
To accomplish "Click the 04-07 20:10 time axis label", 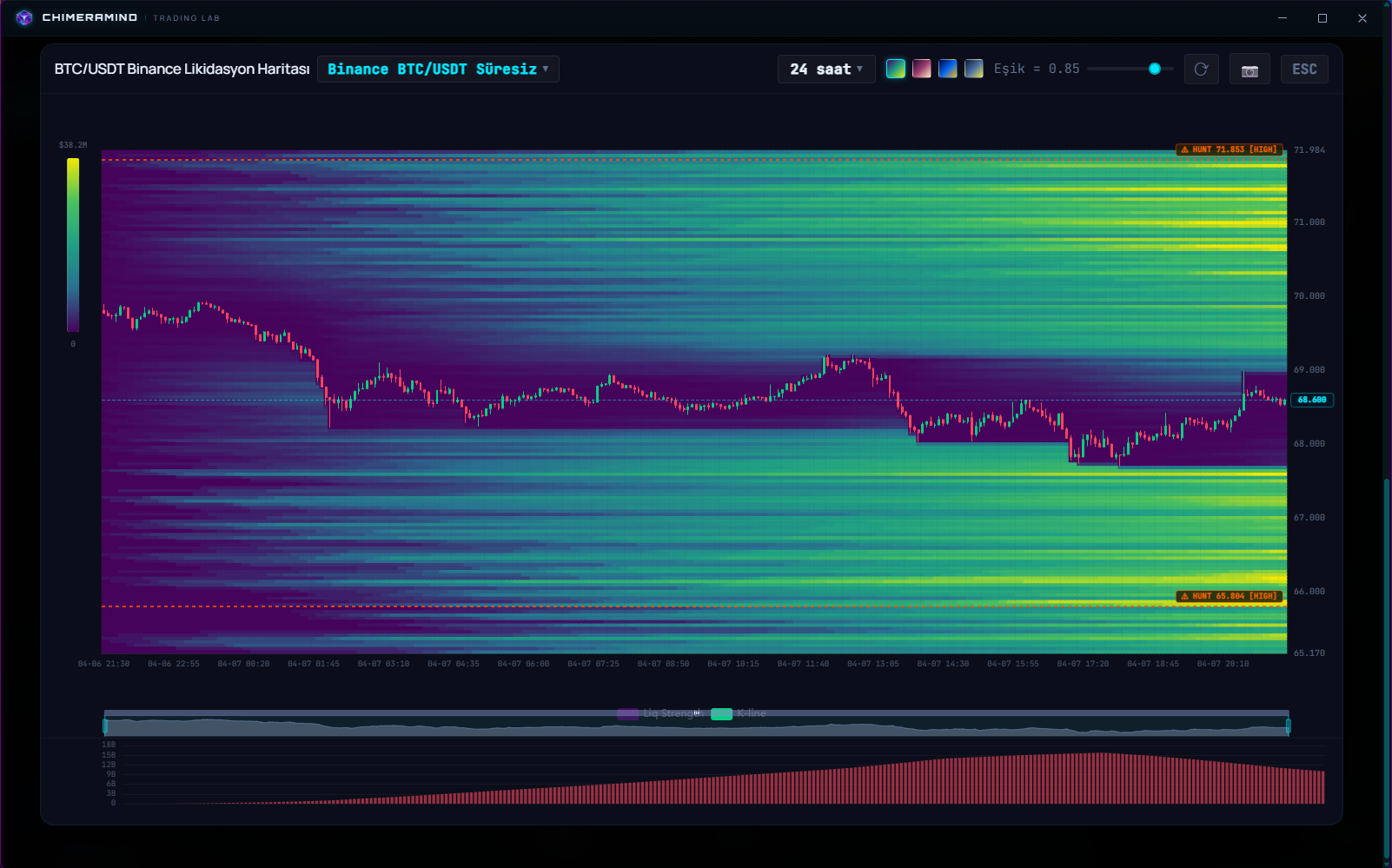I will point(1223,664).
